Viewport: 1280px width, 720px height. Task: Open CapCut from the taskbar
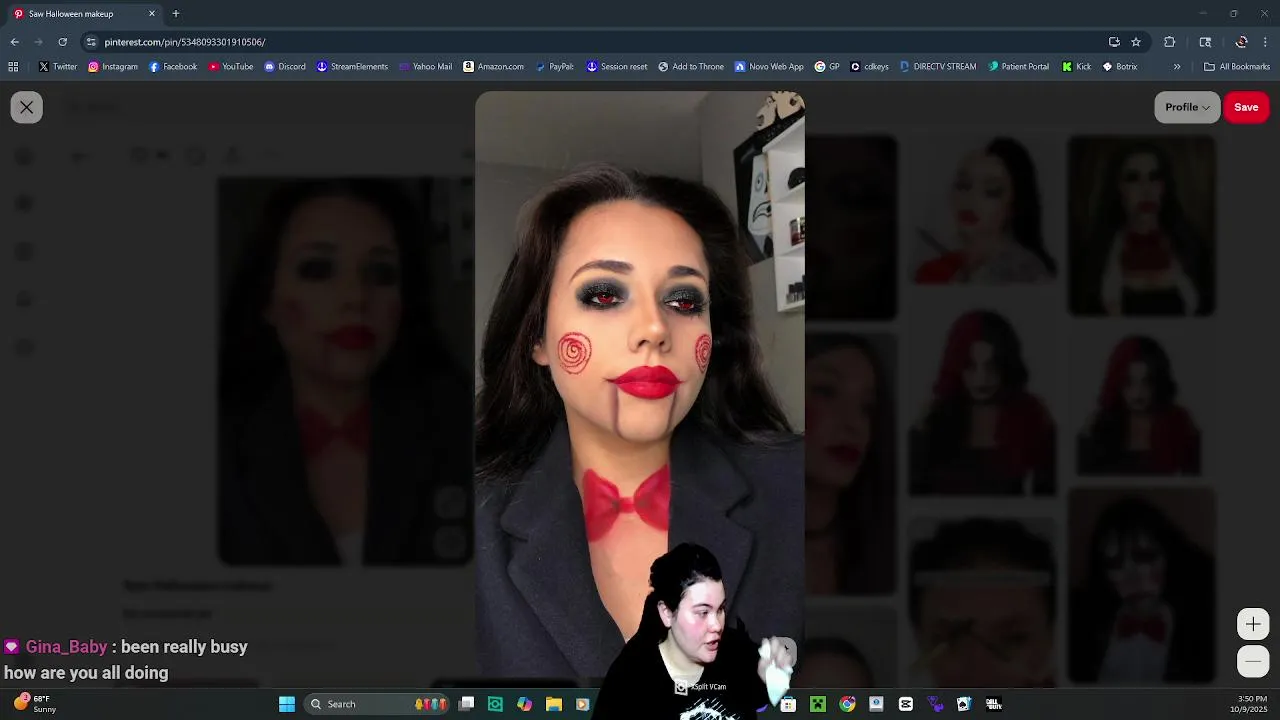906,704
